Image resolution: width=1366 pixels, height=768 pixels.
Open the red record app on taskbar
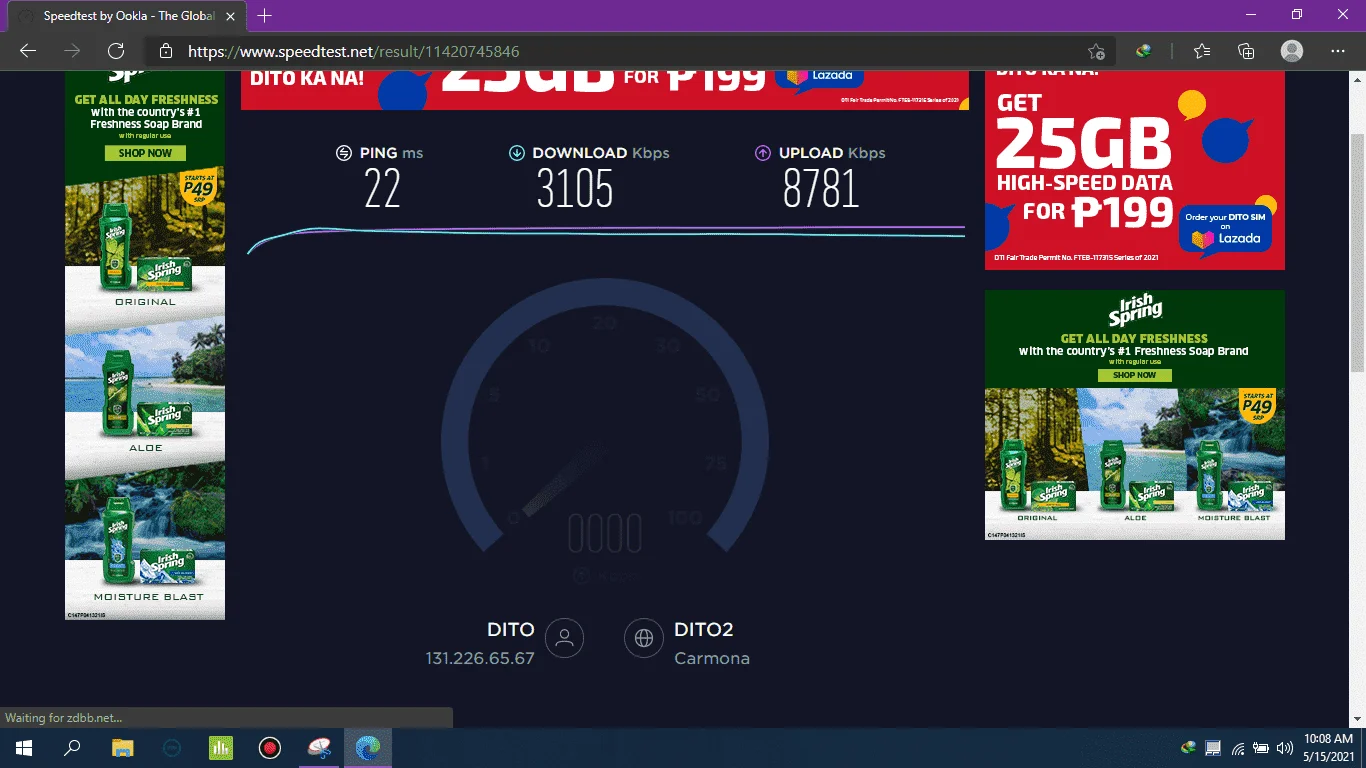pos(269,748)
